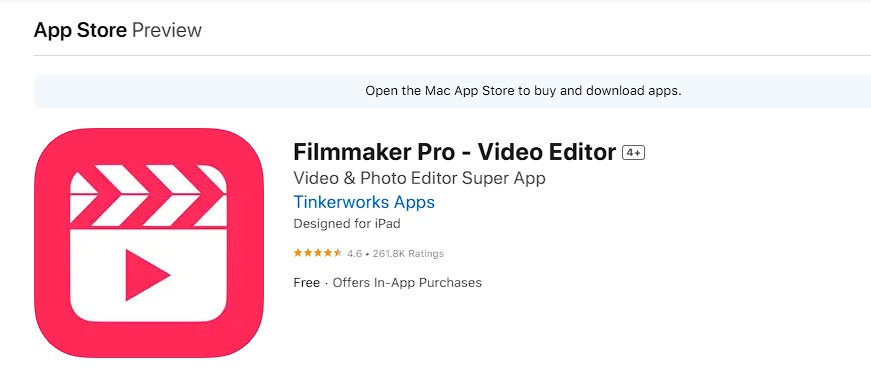
Task: Click the 4.6 average rating number
Action: 354,254
